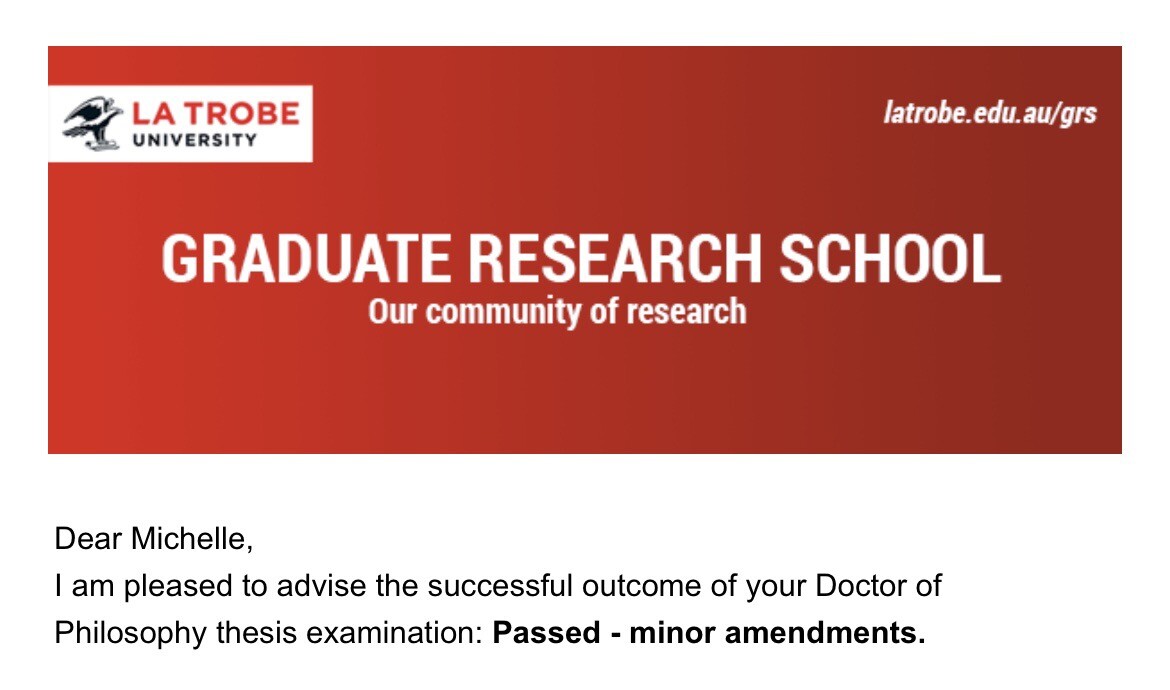This screenshot has width=1170, height=690.
Task: Click the name Michelle in the greeting
Action: pos(192,539)
